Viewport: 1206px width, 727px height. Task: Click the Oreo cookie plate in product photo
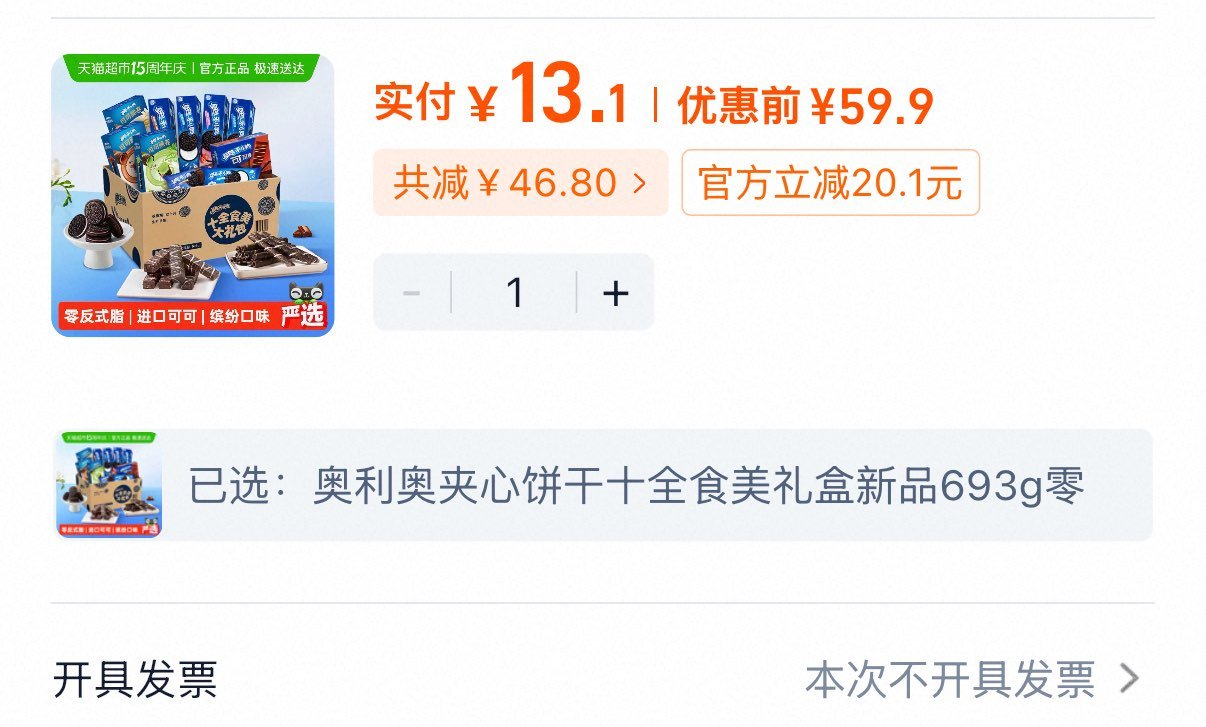(x=99, y=231)
